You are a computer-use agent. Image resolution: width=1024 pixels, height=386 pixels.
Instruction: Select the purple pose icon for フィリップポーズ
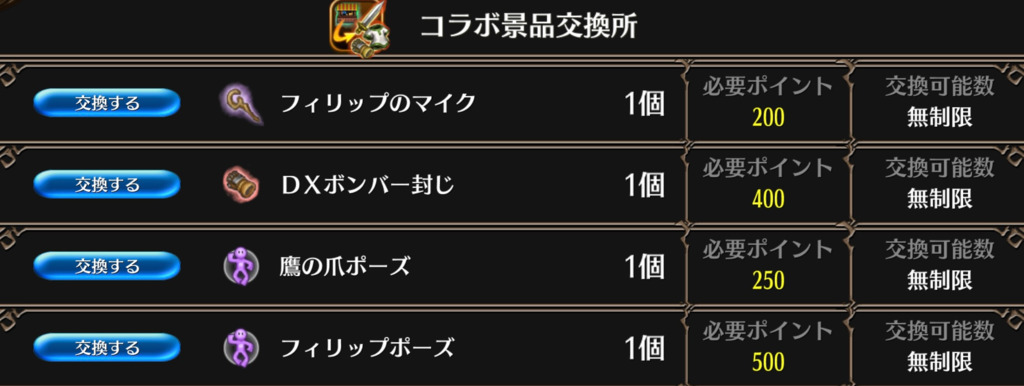tap(241, 347)
